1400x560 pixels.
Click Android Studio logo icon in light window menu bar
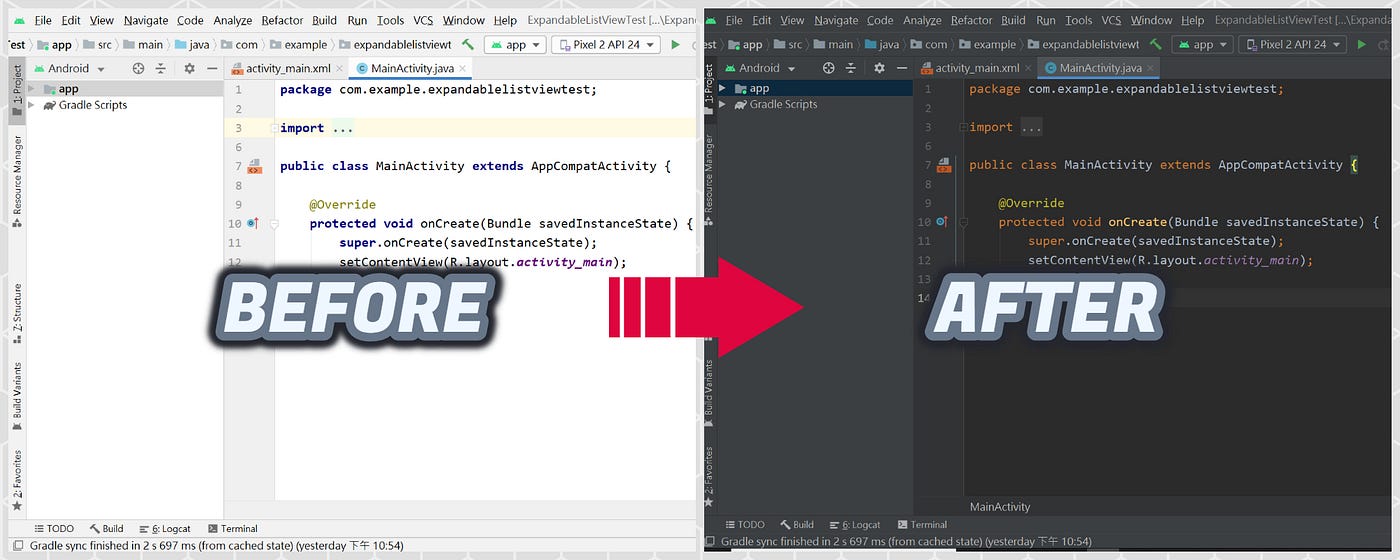pyautogui.click(x=17, y=20)
